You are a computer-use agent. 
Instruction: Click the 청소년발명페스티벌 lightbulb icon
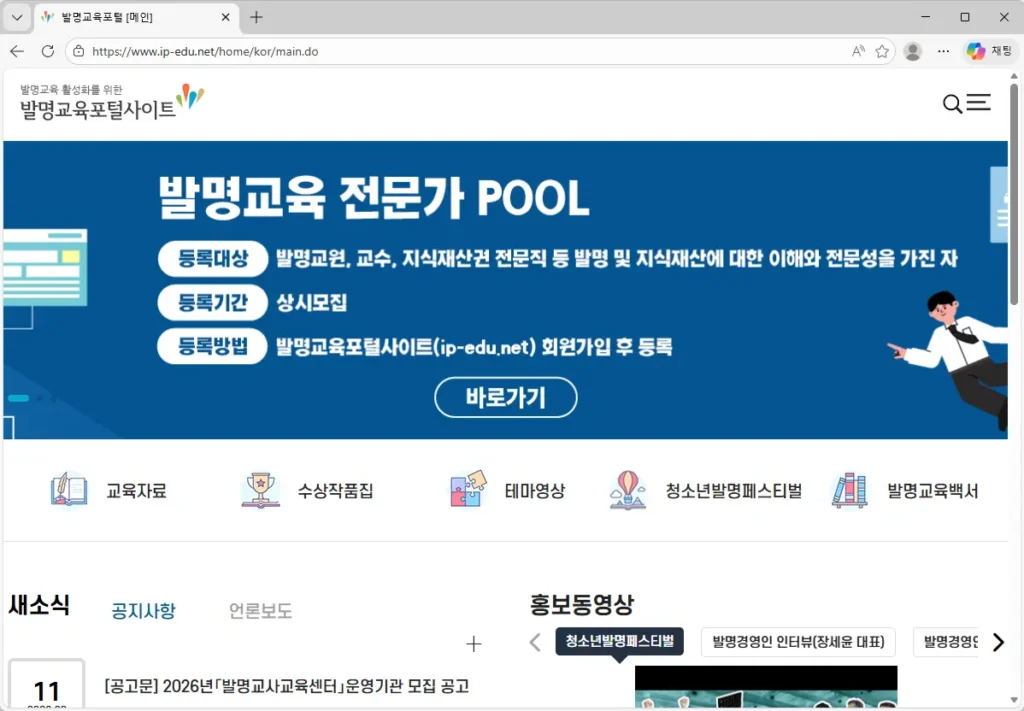pos(628,490)
